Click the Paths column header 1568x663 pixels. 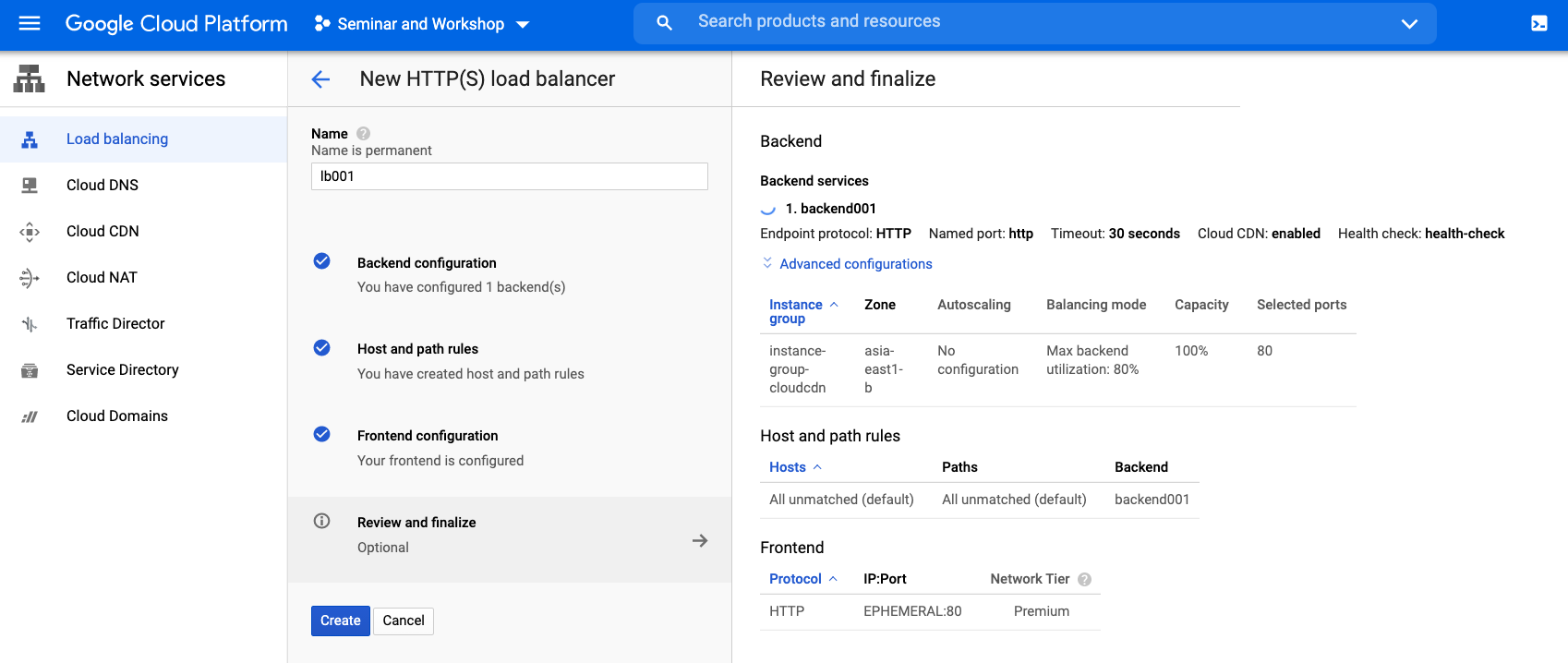coord(959,467)
